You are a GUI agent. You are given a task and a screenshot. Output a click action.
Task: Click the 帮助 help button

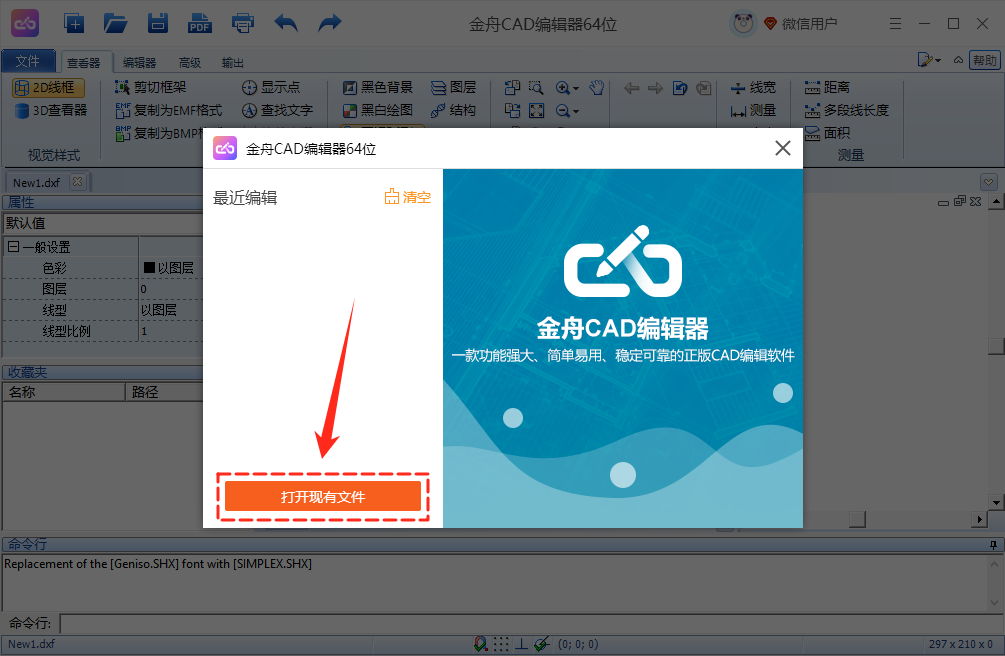984,60
